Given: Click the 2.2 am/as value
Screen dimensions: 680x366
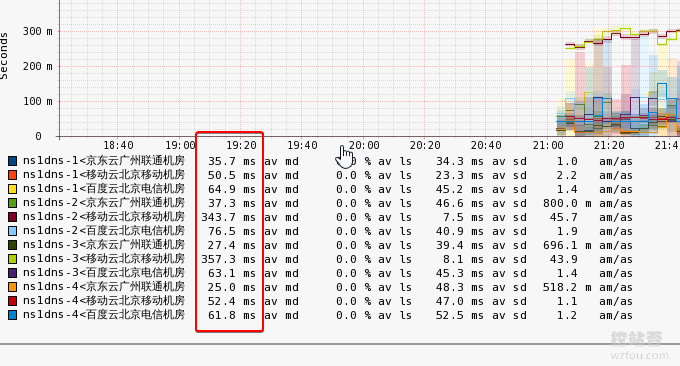Looking at the screenshot, I should pyautogui.click(x=567, y=175).
